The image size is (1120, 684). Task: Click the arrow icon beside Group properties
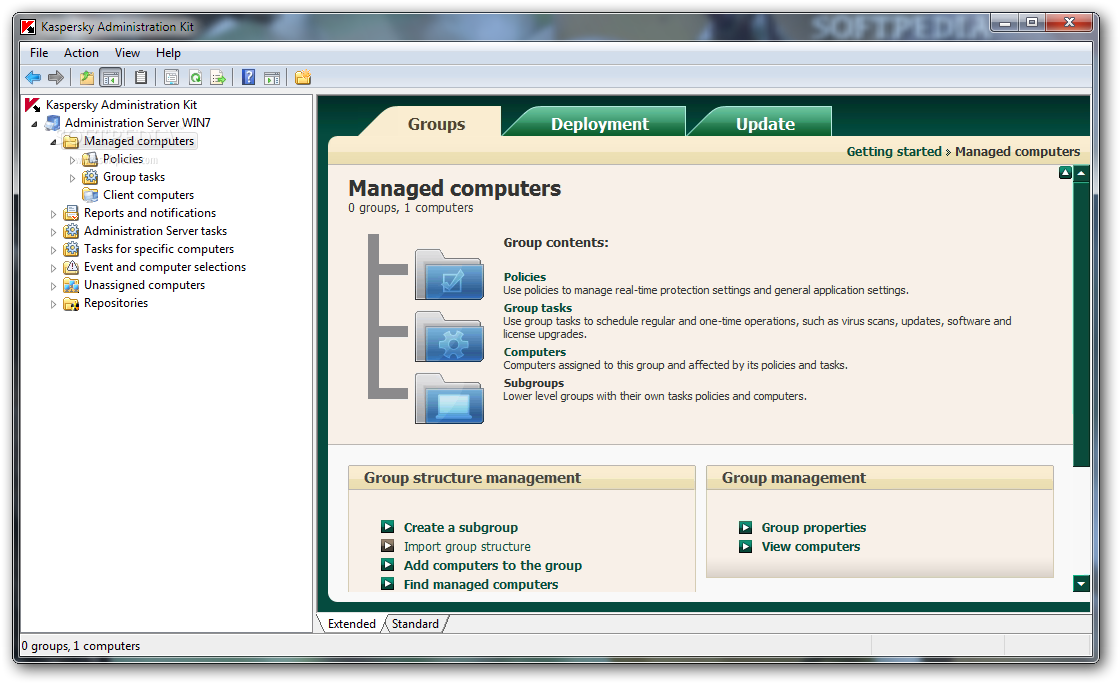pyautogui.click(x=745, y=527)
